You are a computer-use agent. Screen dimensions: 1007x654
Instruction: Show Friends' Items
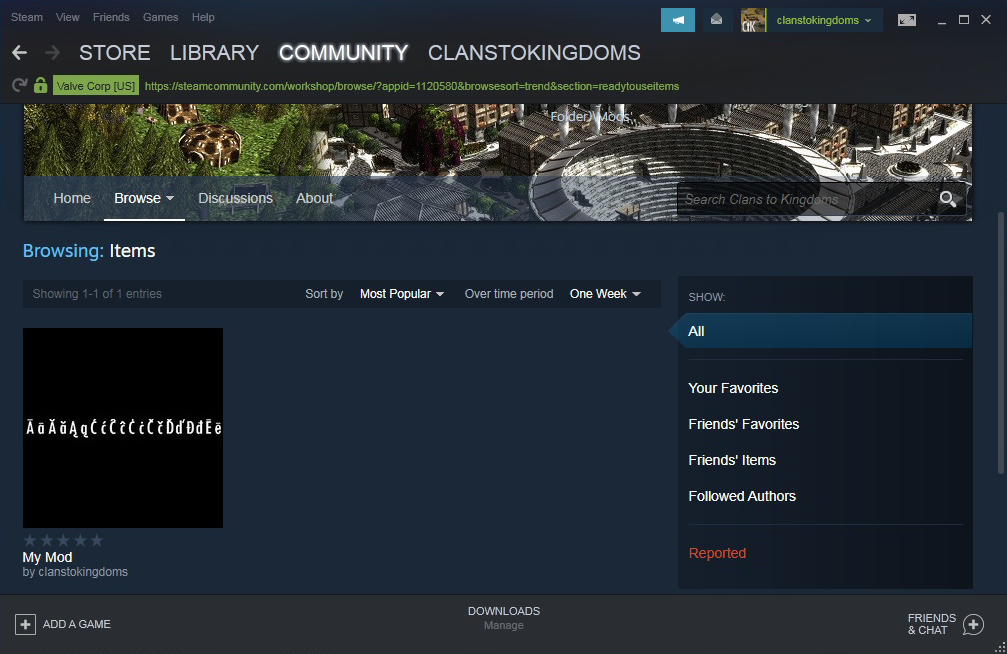732,460
